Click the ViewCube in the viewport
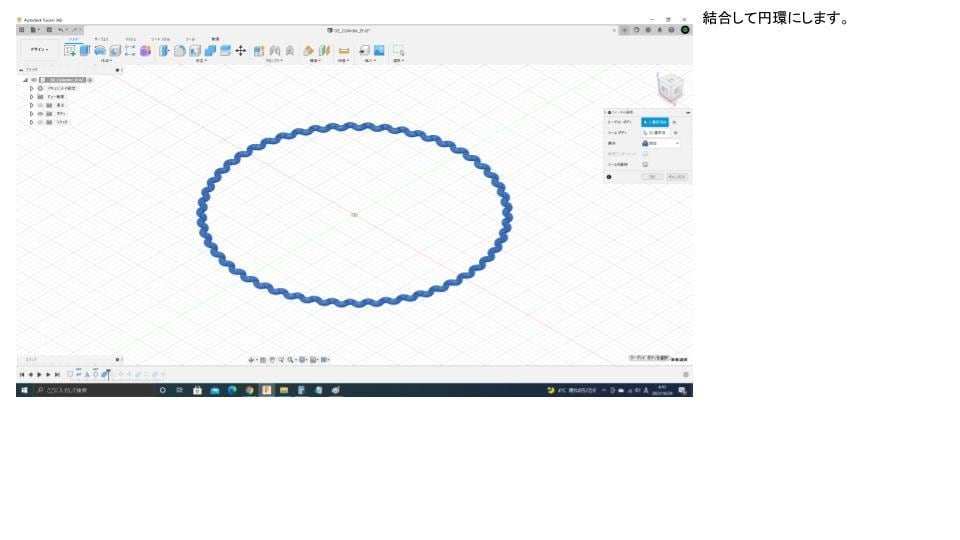The image size is (960, 540). coord(670,88)
